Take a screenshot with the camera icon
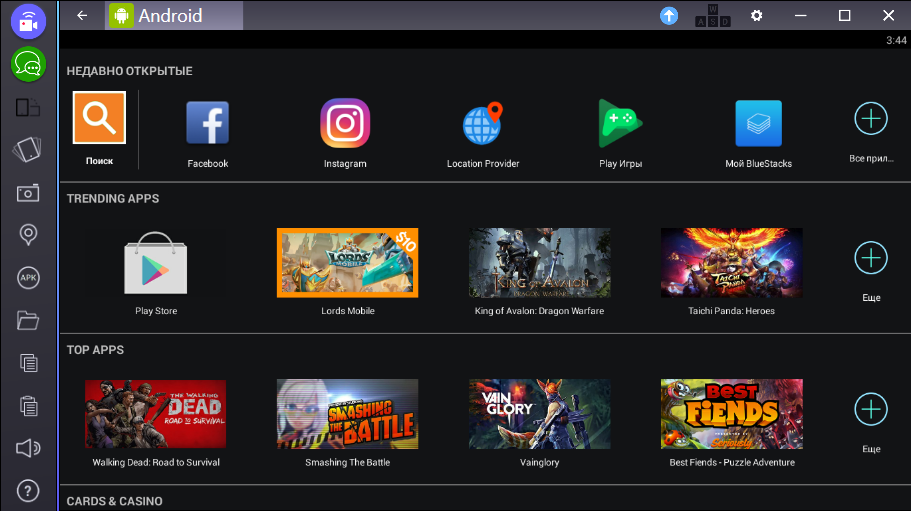This screenshot has width=911, height=511. 28,193
